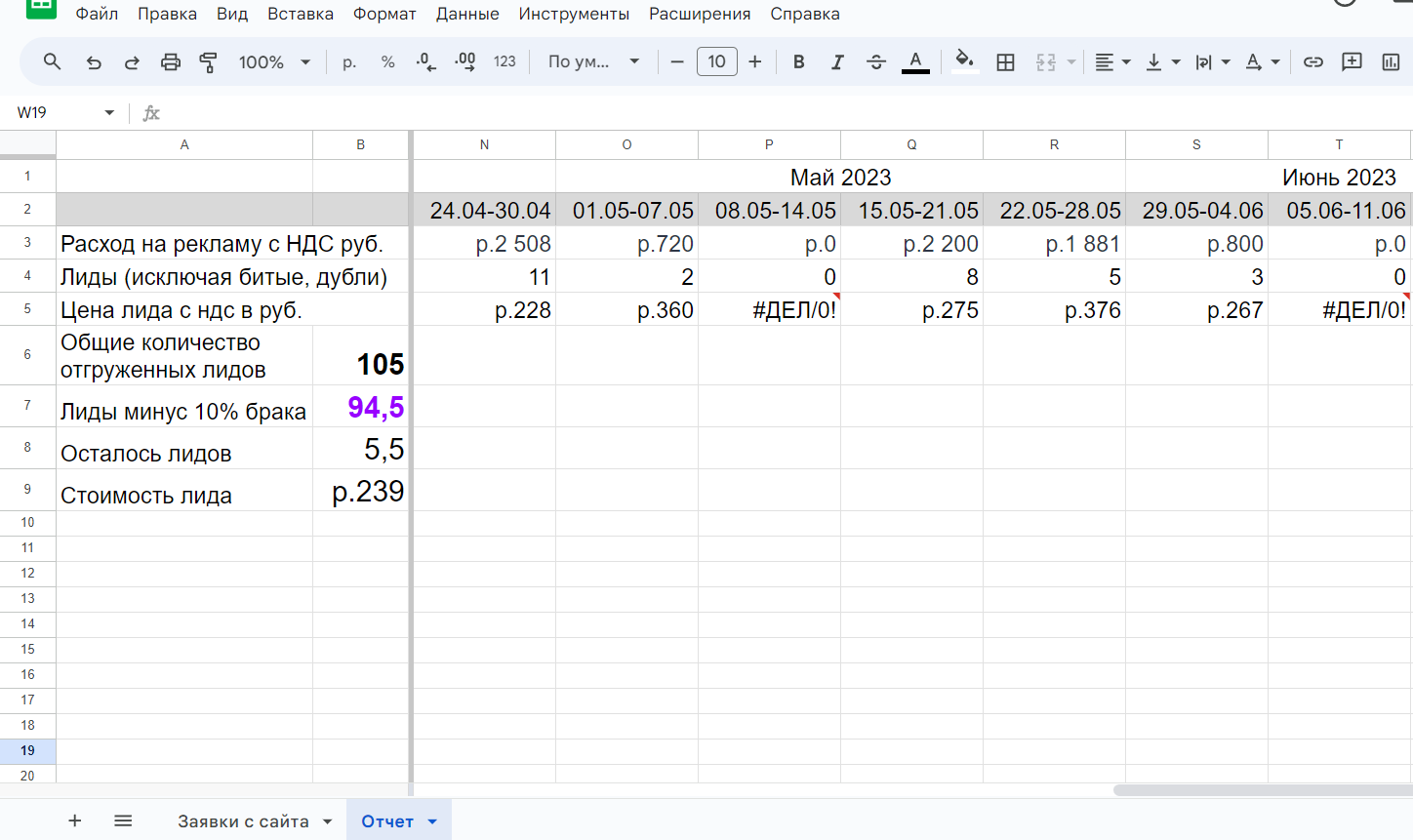Click the merge cells icon
The image size is (1413, 840).
(1046, 61)
